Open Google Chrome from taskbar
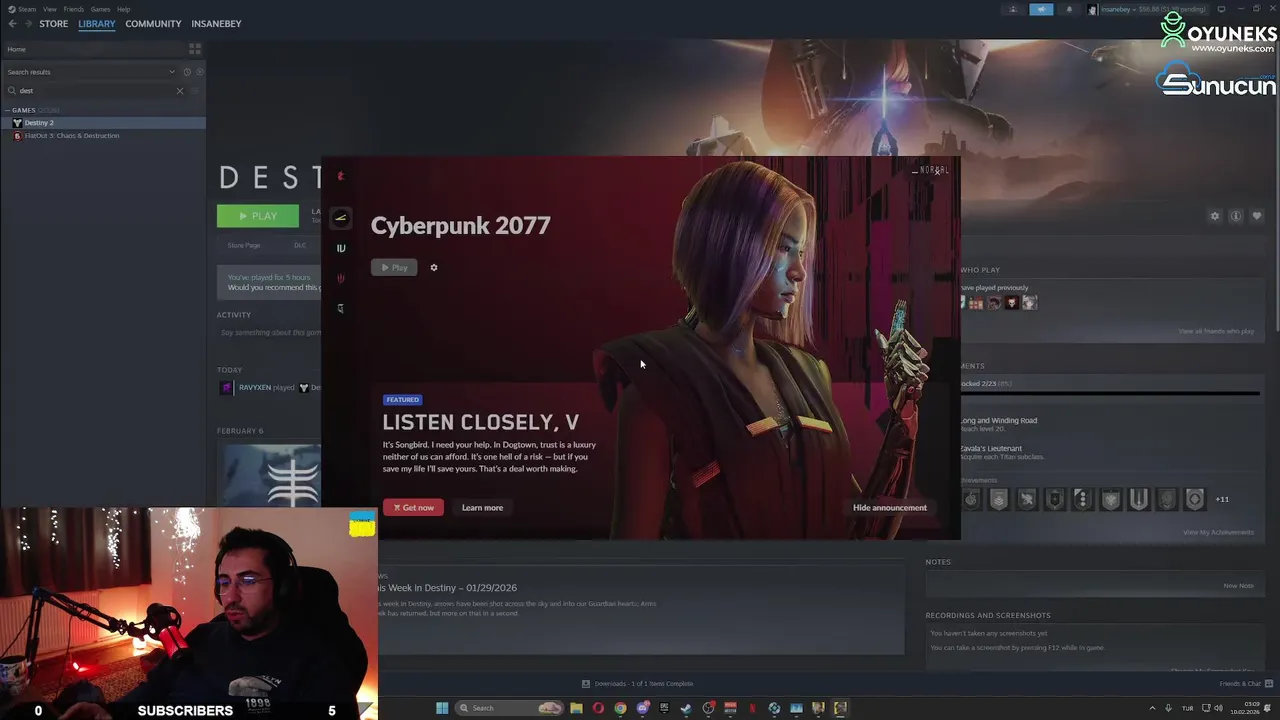This screenshot has height=720, width=1280. 620,708
